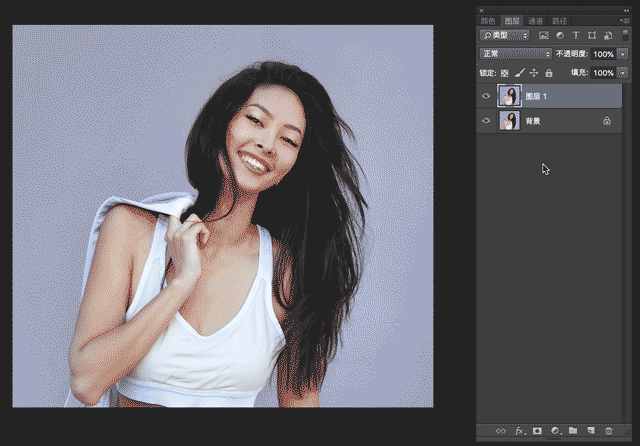Hide the 背景 layer visibility
The image size is (640, 446).
pyautogui.click(x=486, y=121)
